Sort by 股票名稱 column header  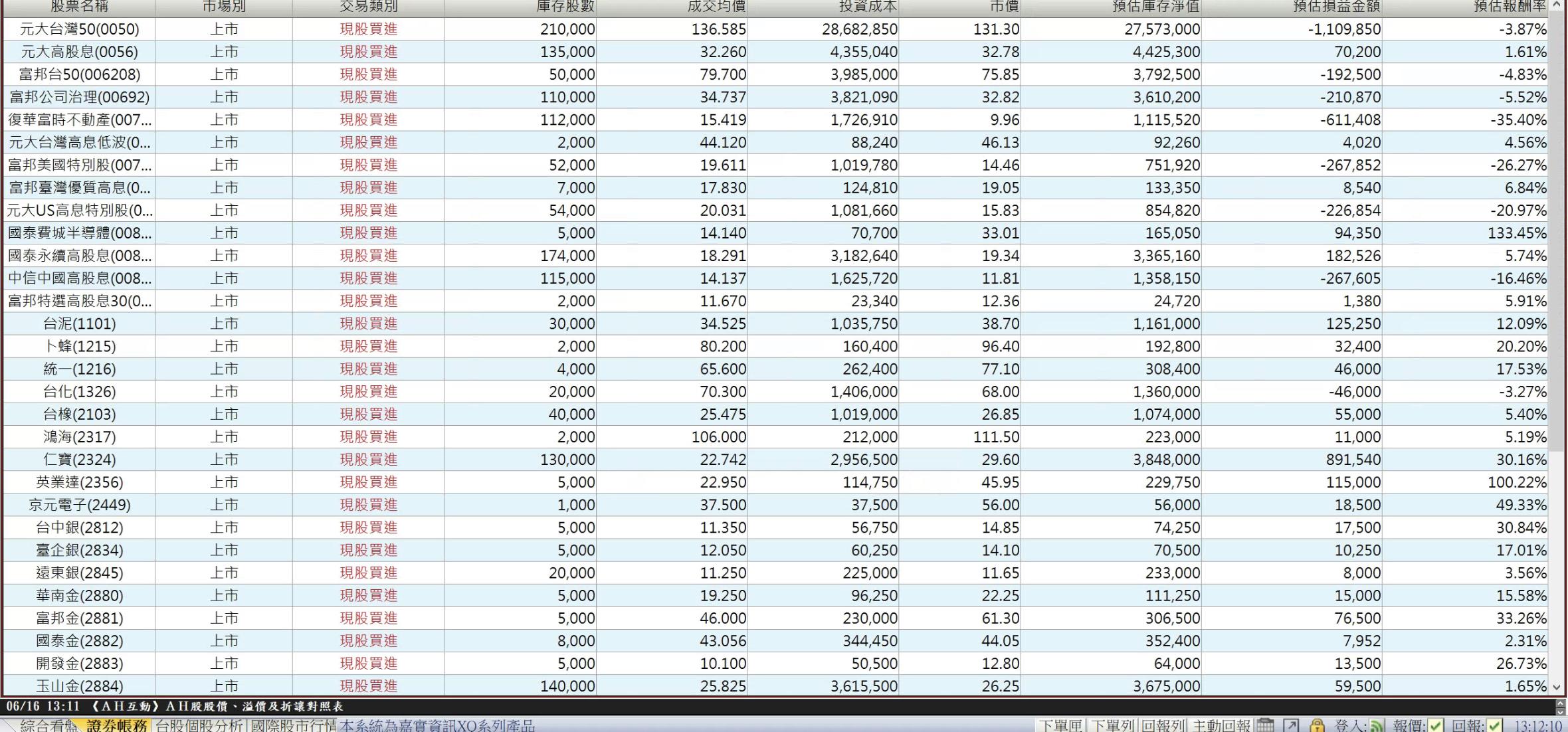tap(79, 7)
